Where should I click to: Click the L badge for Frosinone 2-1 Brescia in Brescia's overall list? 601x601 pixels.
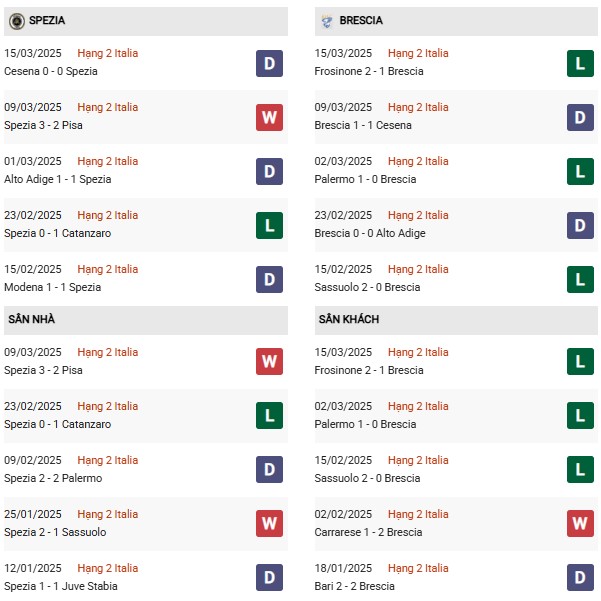pos(580,63)
